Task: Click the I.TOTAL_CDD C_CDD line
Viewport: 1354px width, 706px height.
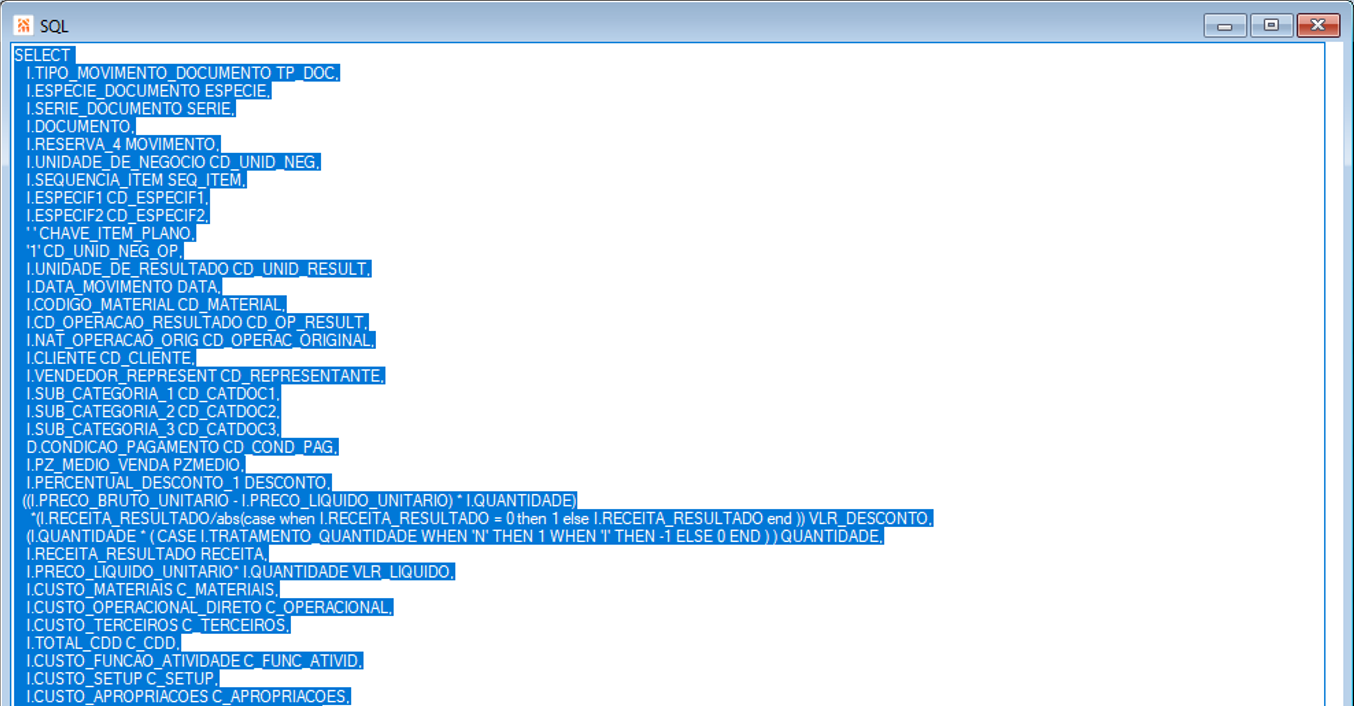Action: tap(104, 642)
